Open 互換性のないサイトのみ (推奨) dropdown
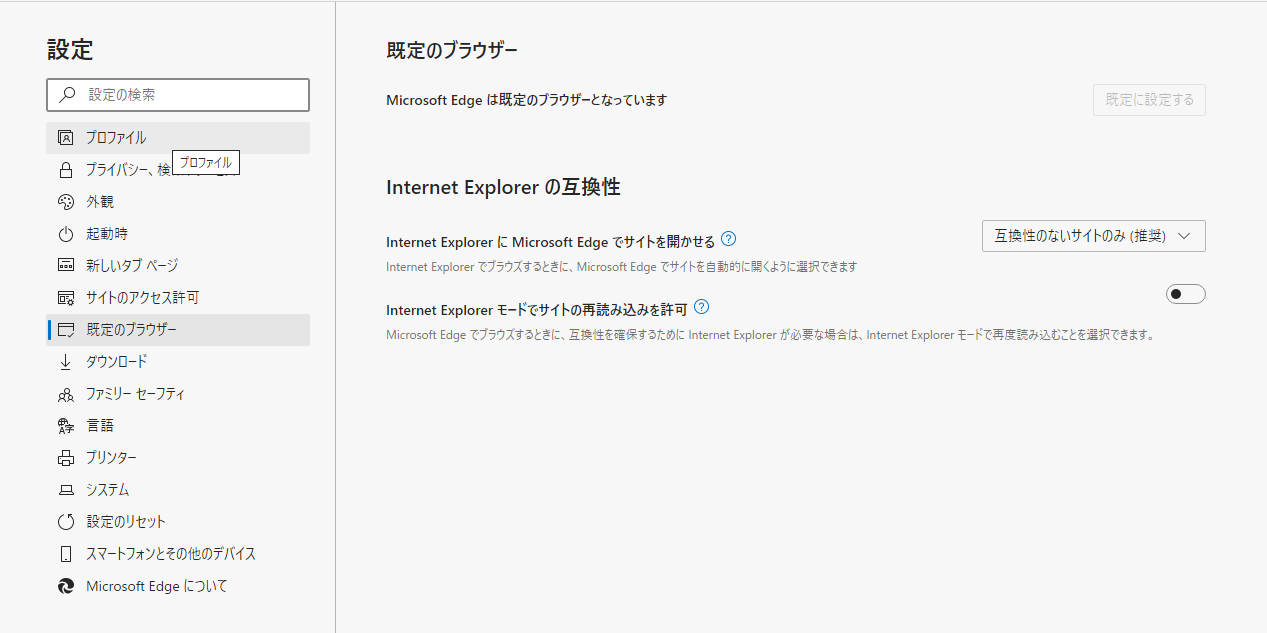Screen dimensions: 1267x633 coord(1094,236)
